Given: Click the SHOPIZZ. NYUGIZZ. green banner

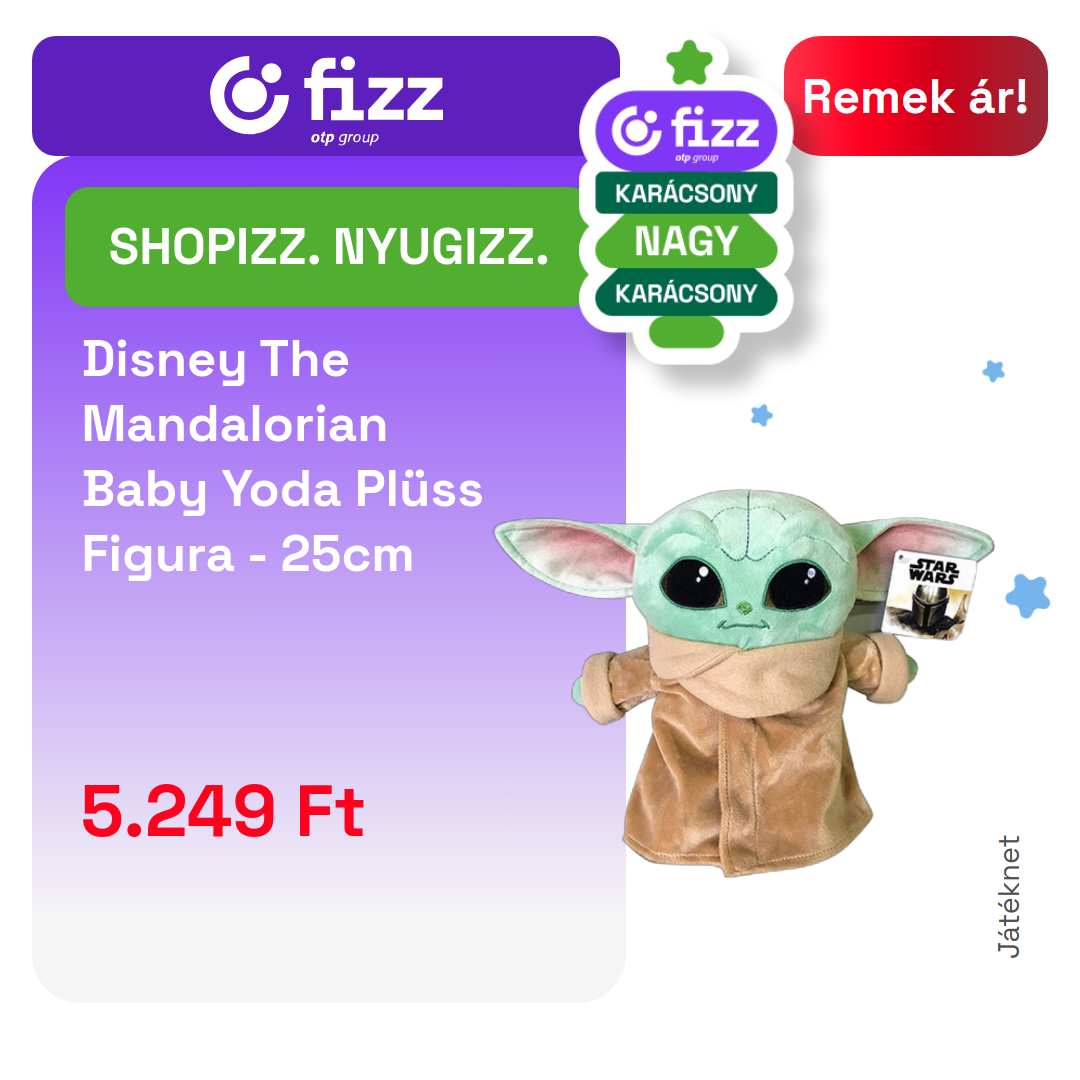Looking at the screenshot, I should 327,247.
